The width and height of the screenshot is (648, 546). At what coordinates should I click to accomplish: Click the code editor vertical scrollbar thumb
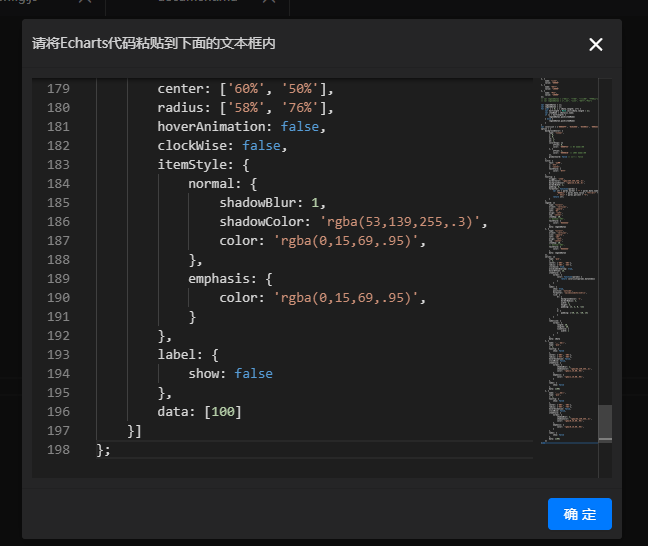click(x=605, y=423)
